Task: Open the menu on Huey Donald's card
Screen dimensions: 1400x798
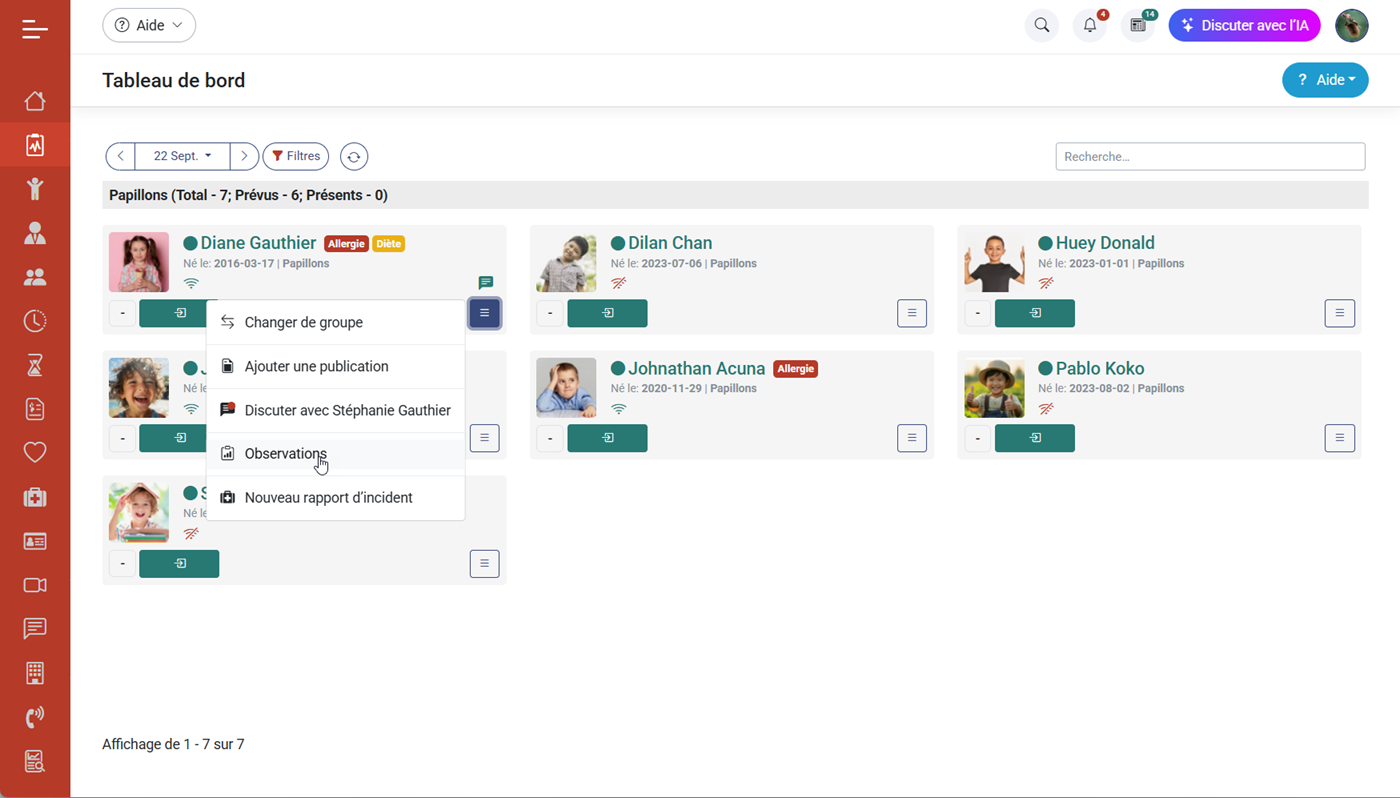Action: click(x=1339, y=313)
